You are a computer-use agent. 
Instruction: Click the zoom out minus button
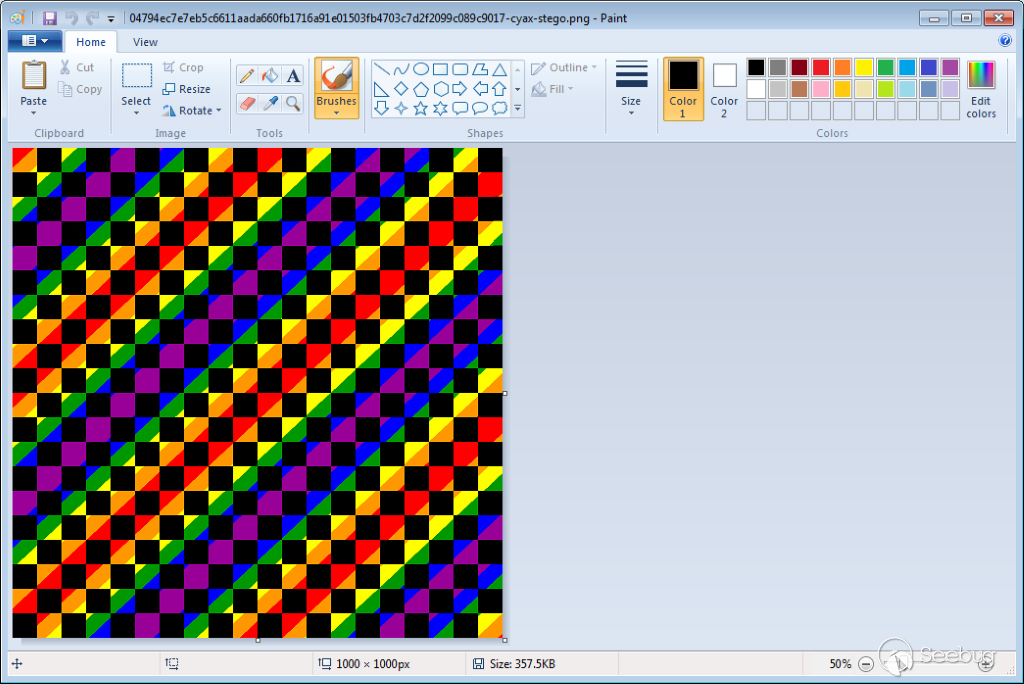[866, 664]
